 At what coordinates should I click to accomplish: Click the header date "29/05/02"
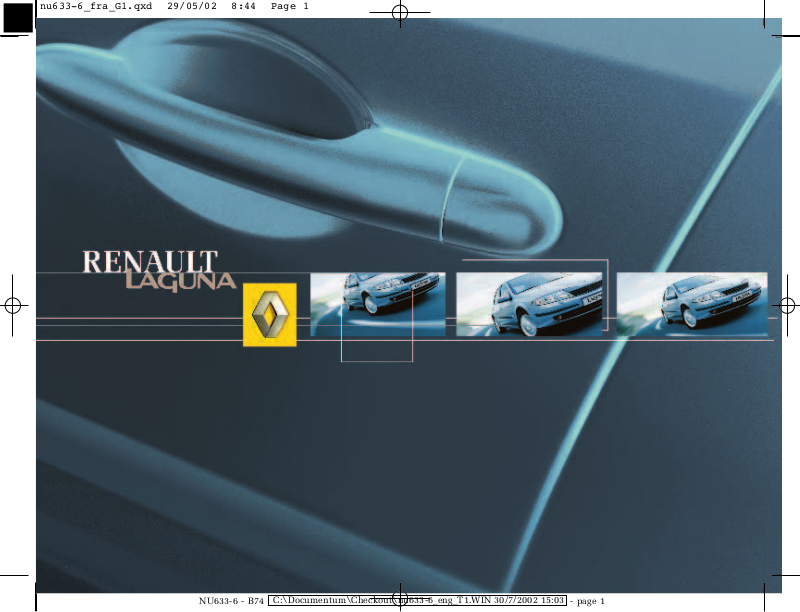tap(192, 6)
